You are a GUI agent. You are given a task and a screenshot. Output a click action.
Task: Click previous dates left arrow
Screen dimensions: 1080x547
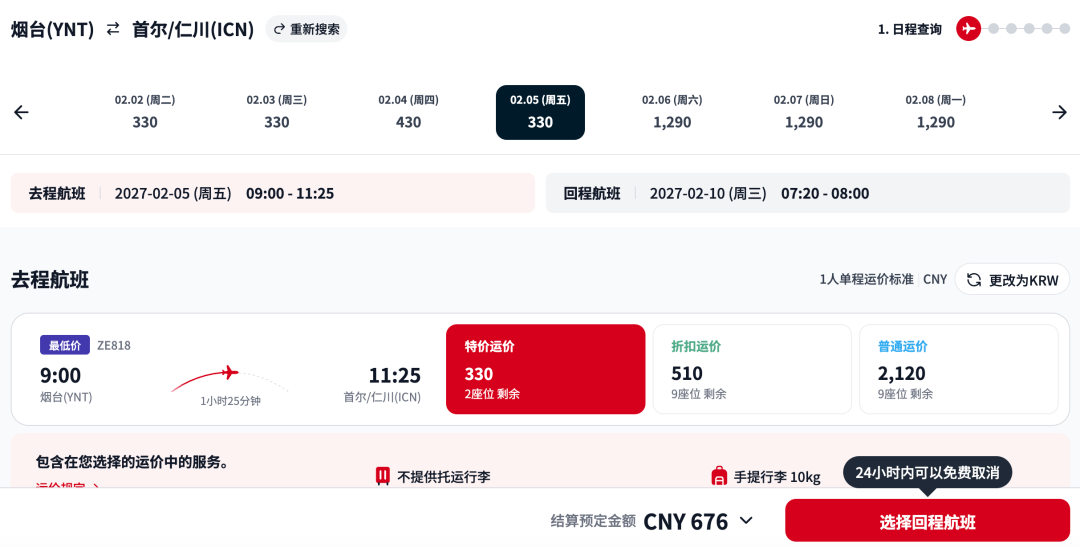coord(21,112)
